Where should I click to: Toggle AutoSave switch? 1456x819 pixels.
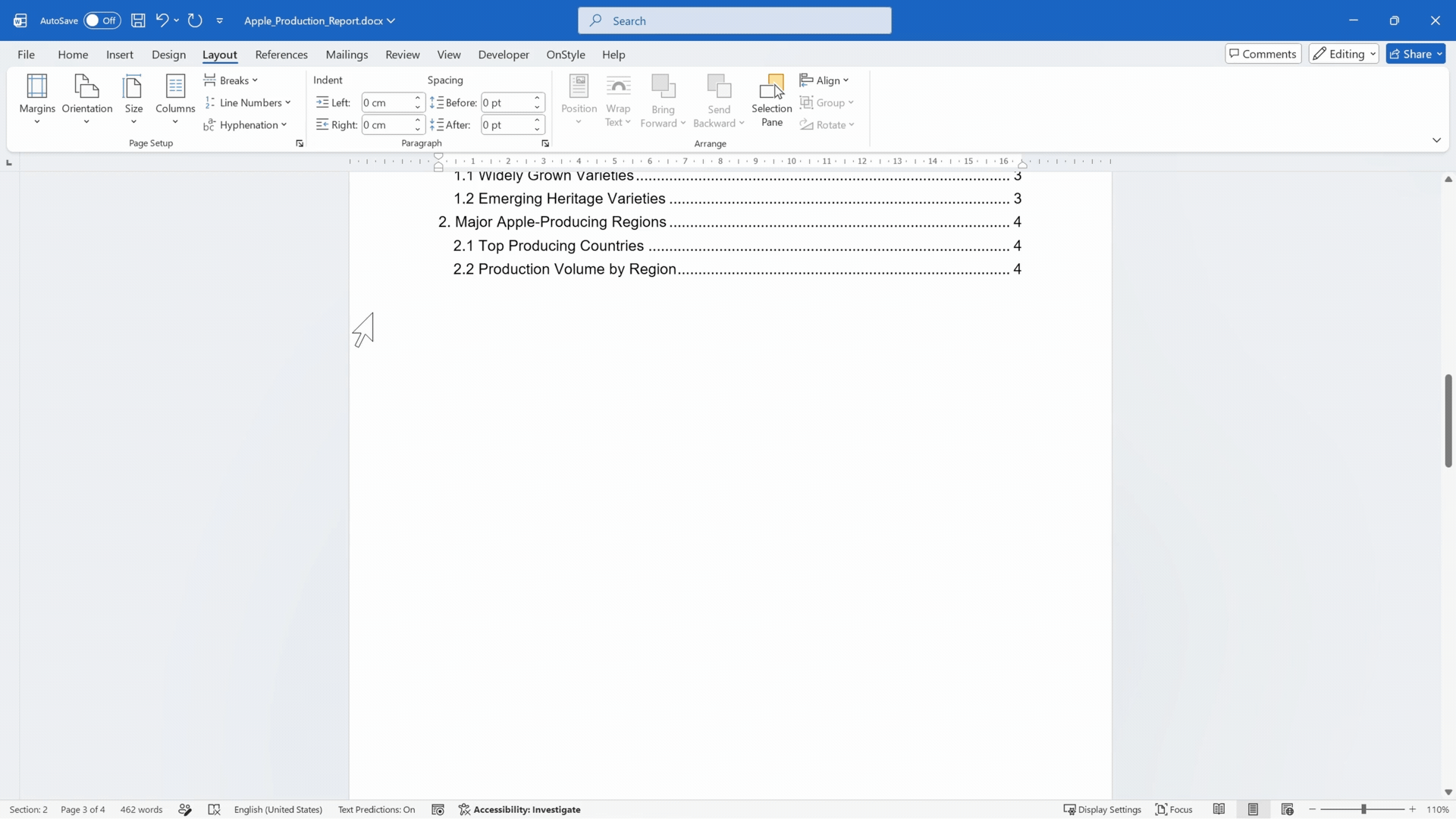click(102, 20)
